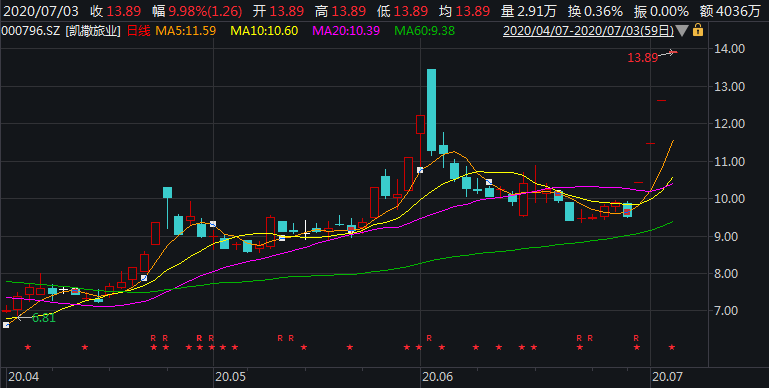
Task: Click the 2020/07/03 date in header
Action: coord(41,11)
